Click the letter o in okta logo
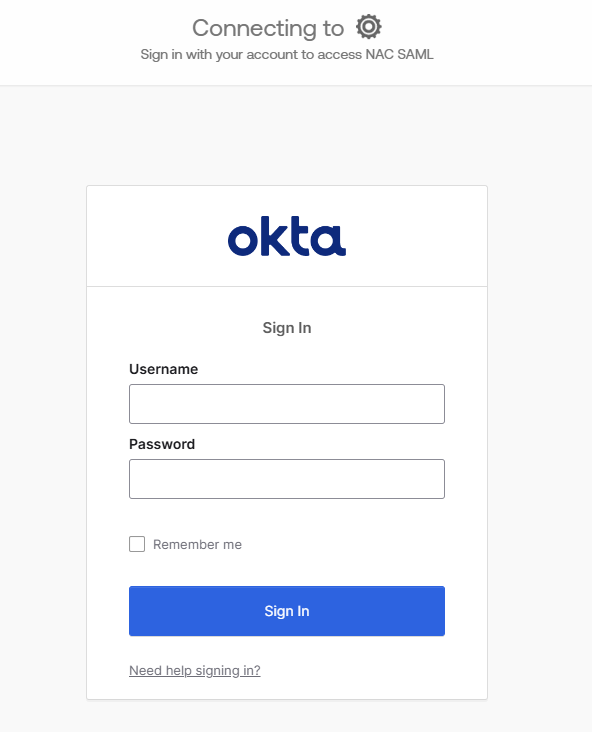The image size is (592, 732). 243,240
